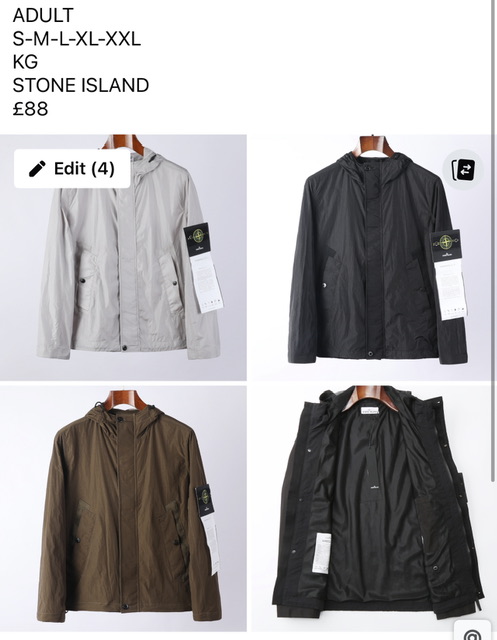Image resolution: width=497 pixels, height=640 pixels.
Task: Click the swap cards icon on black jacket photo
Action: [463, 169]
